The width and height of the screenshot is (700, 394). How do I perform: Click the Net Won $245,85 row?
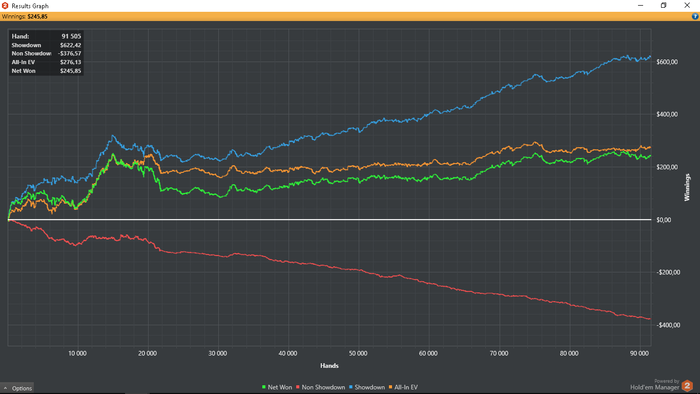[46, 71]
